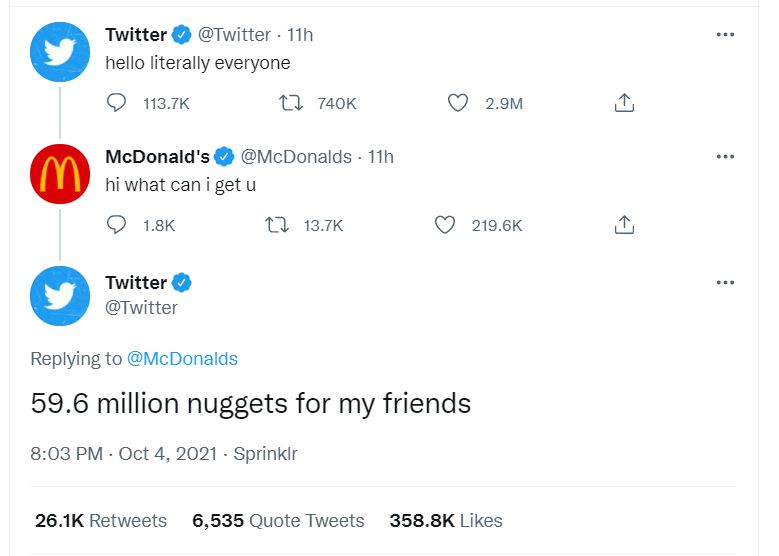
Task: Open the Twitter avatar on the first tweet
Action: 60,52
